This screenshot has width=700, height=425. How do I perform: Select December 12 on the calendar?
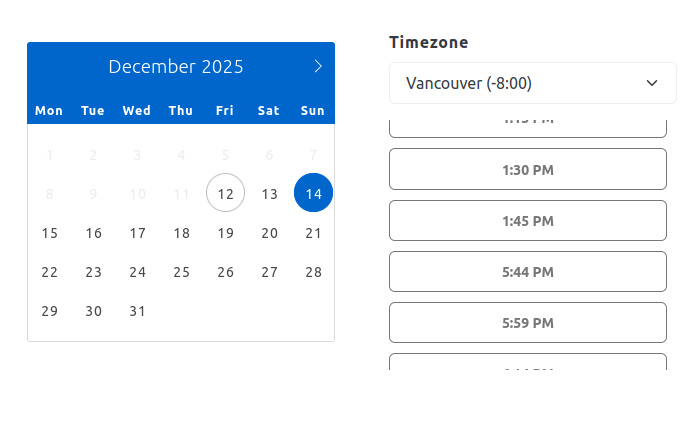(226, 194)
